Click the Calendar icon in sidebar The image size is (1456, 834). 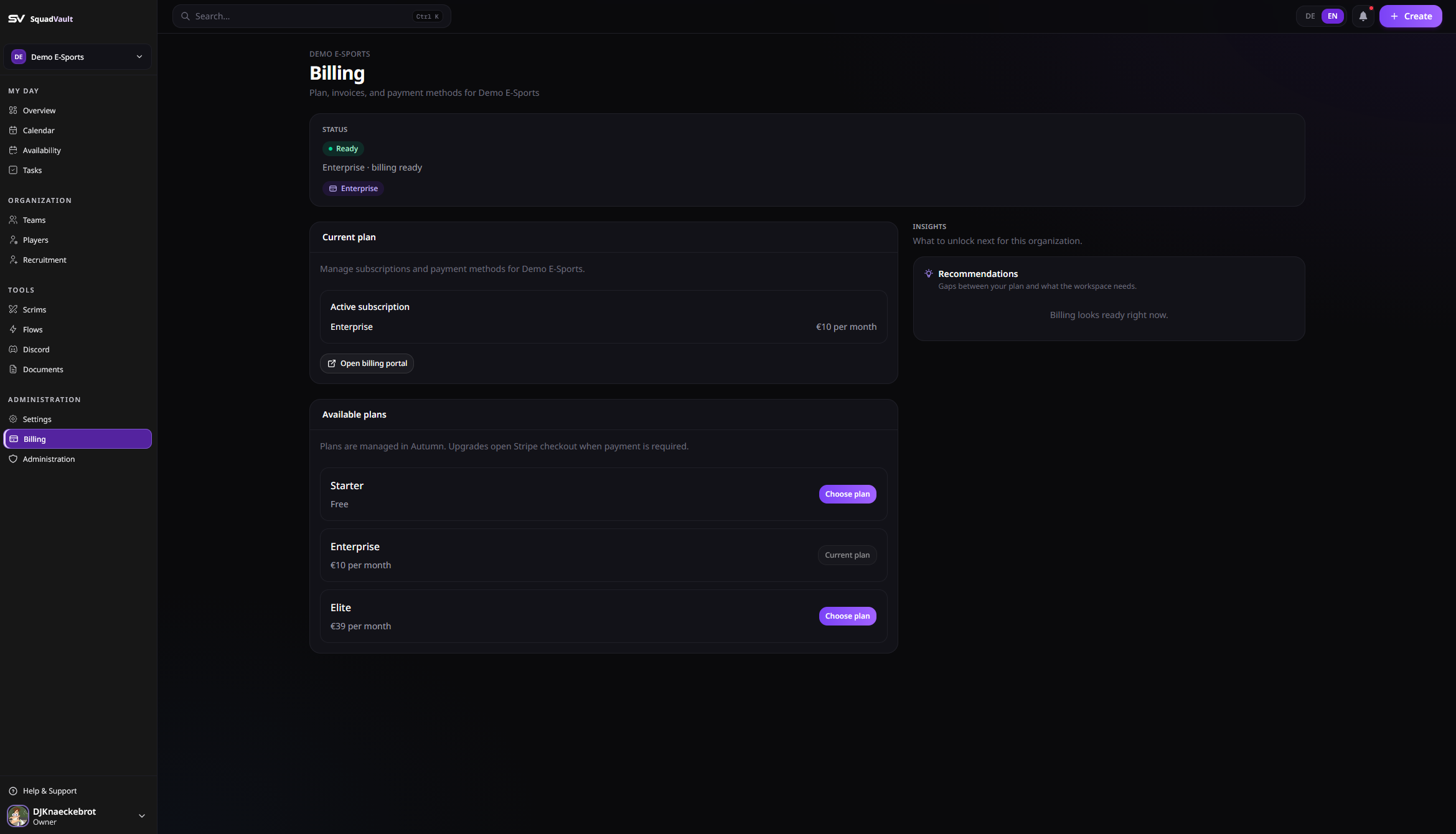[13, 130]
